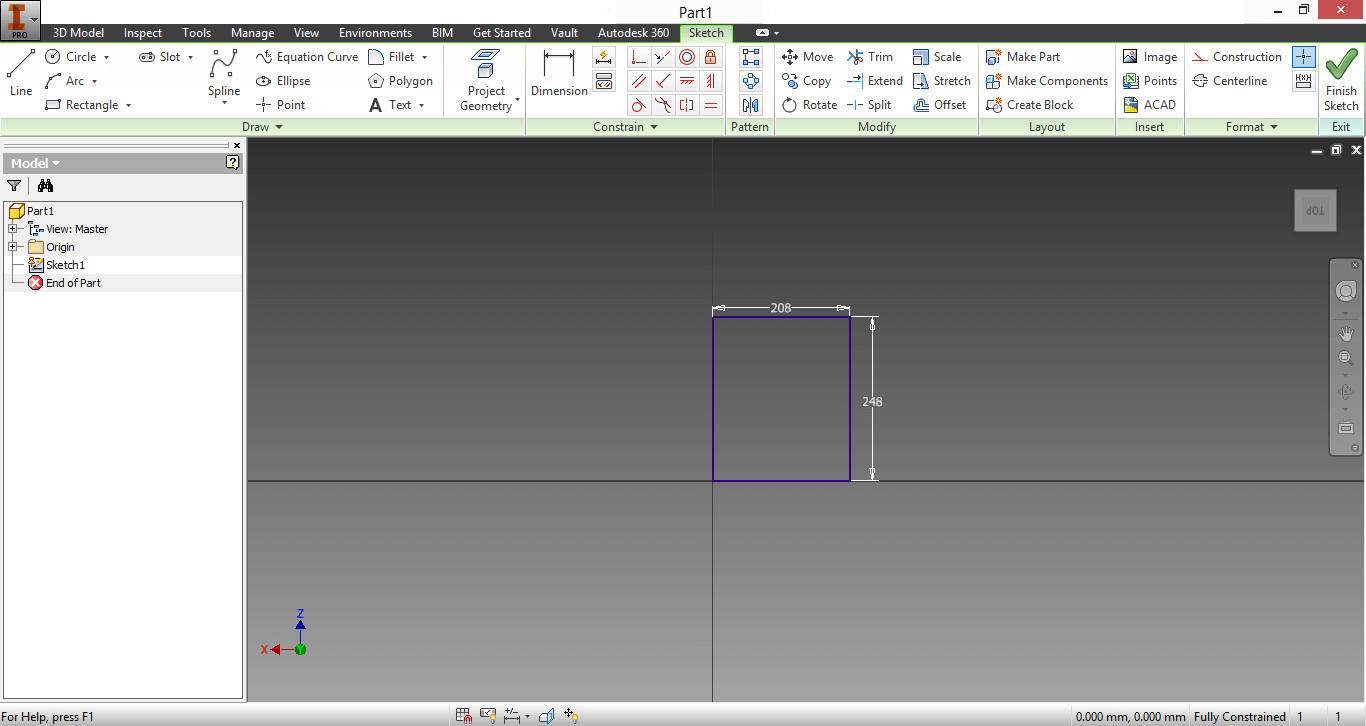Toggle Construction line format
The height and width of the screenshot is (726, 1366).
click(x=1237, y=57)
